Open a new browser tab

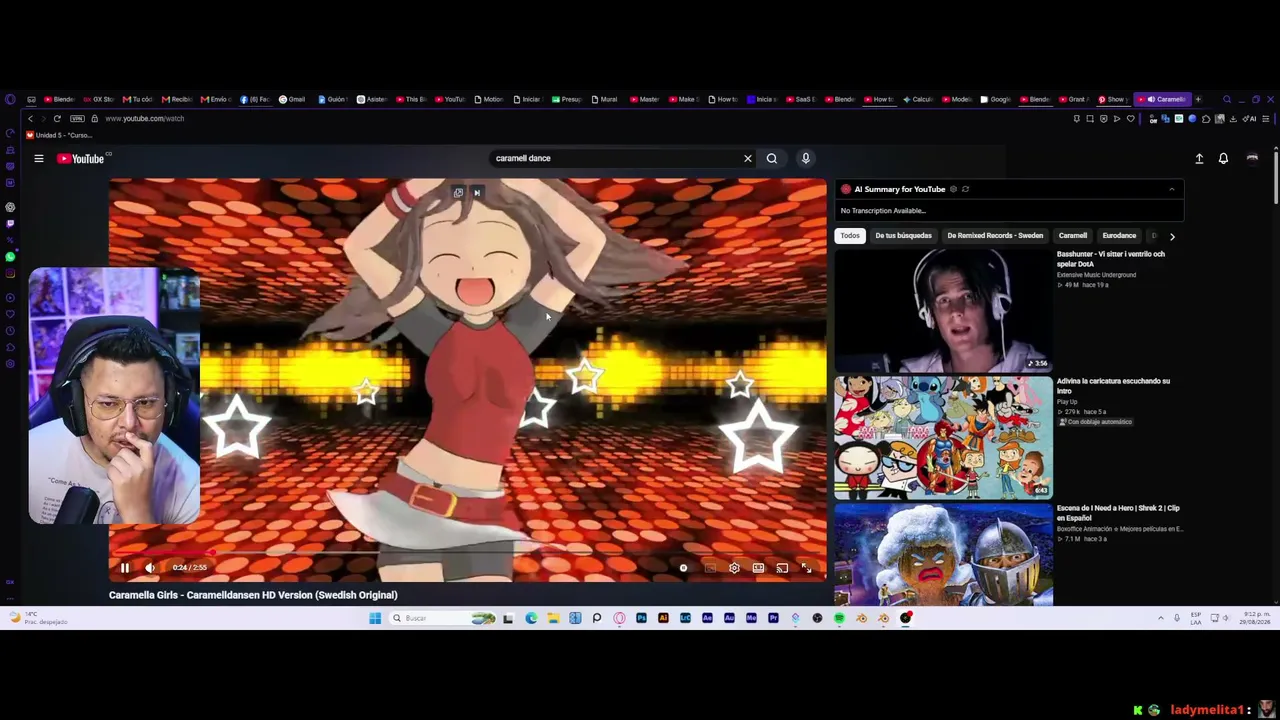[x=1198, y=99]
